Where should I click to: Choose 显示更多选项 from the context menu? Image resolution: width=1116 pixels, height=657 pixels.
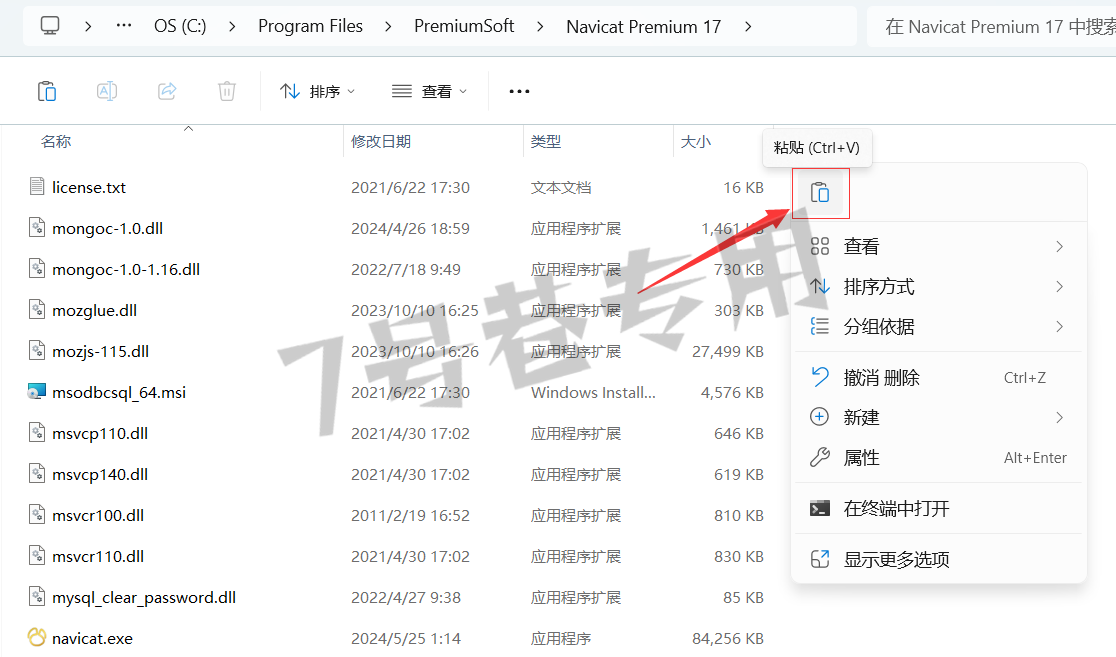pos(939,559)
